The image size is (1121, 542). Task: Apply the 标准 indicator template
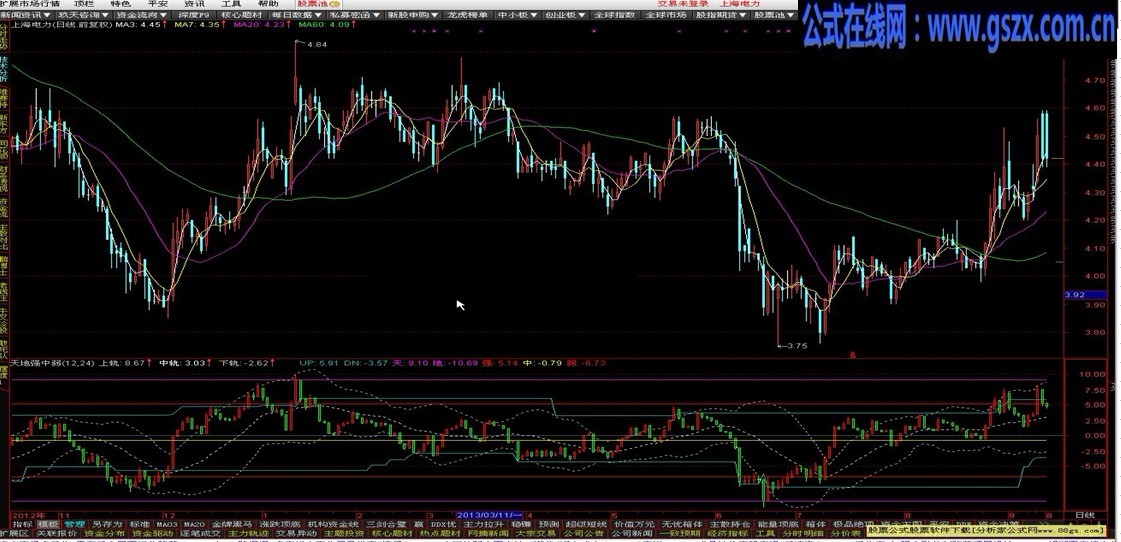[x=139, y=524]
